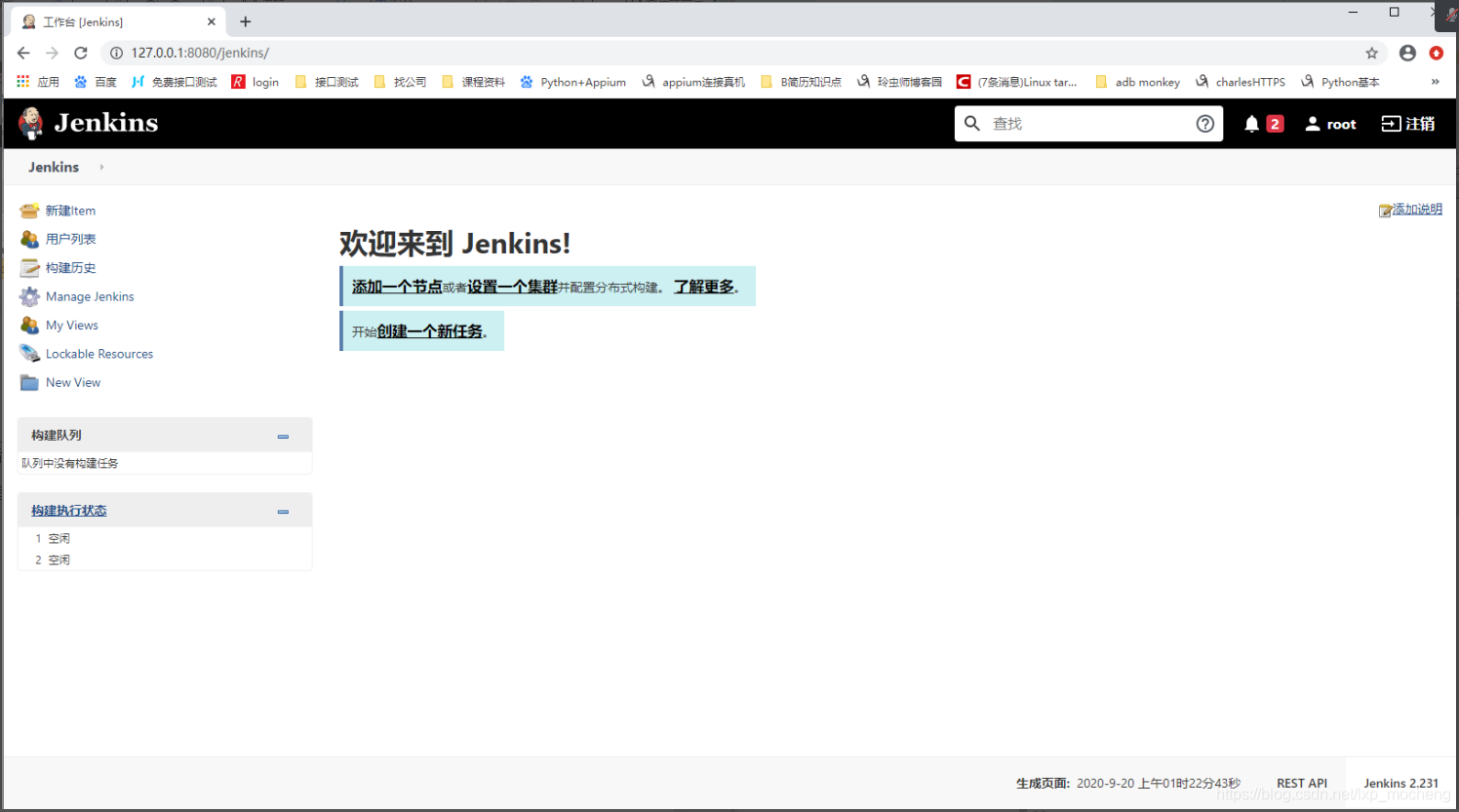Click the search help question mark icon
The image size is (1459, 812).
click(1205, 124)
